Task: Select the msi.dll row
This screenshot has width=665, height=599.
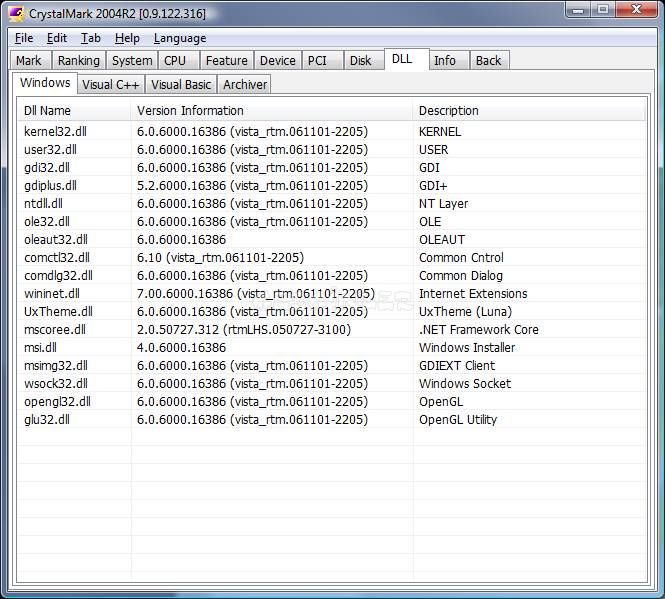Action: 332,348
